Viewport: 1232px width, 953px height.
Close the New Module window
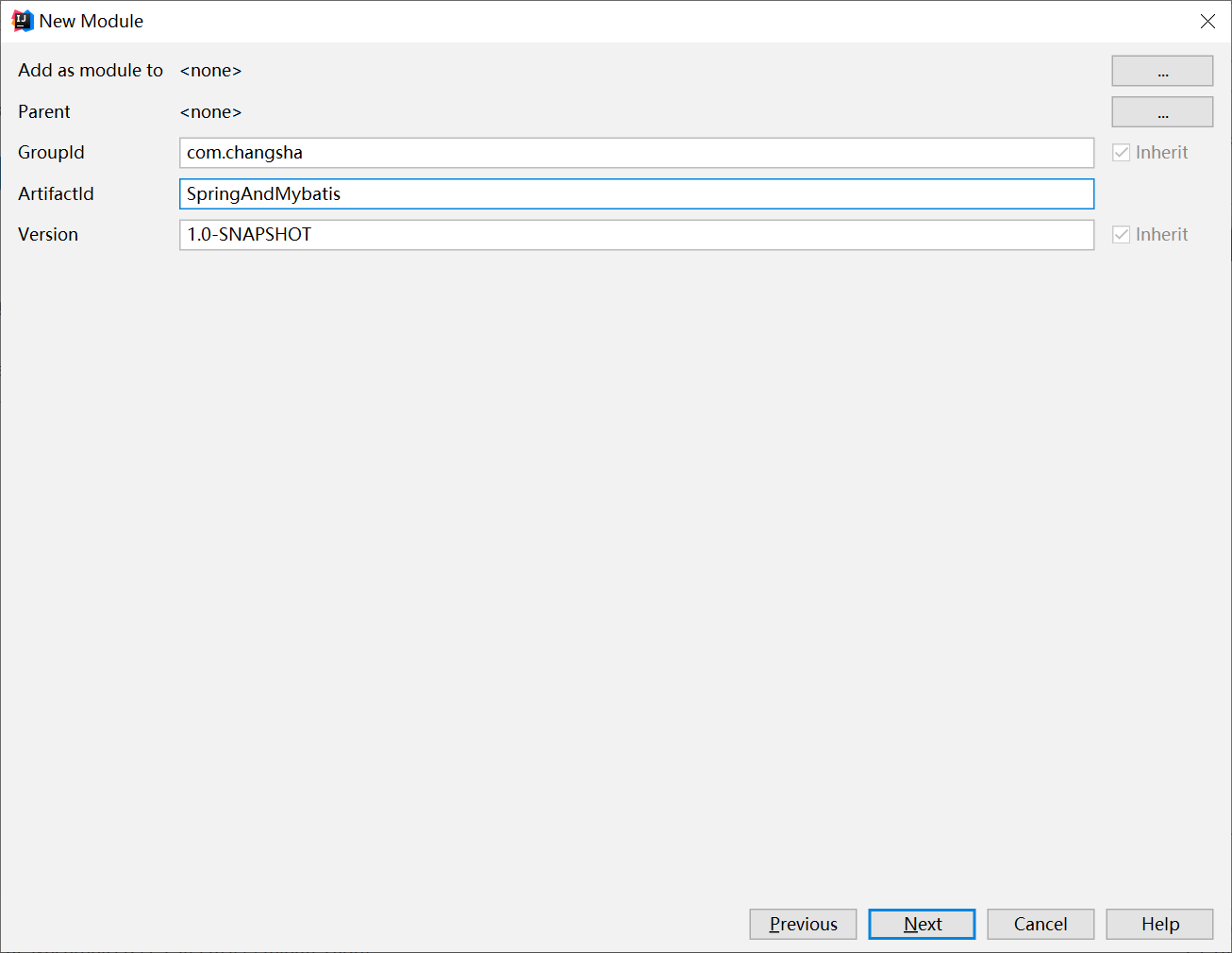(x=1207, y=21)
